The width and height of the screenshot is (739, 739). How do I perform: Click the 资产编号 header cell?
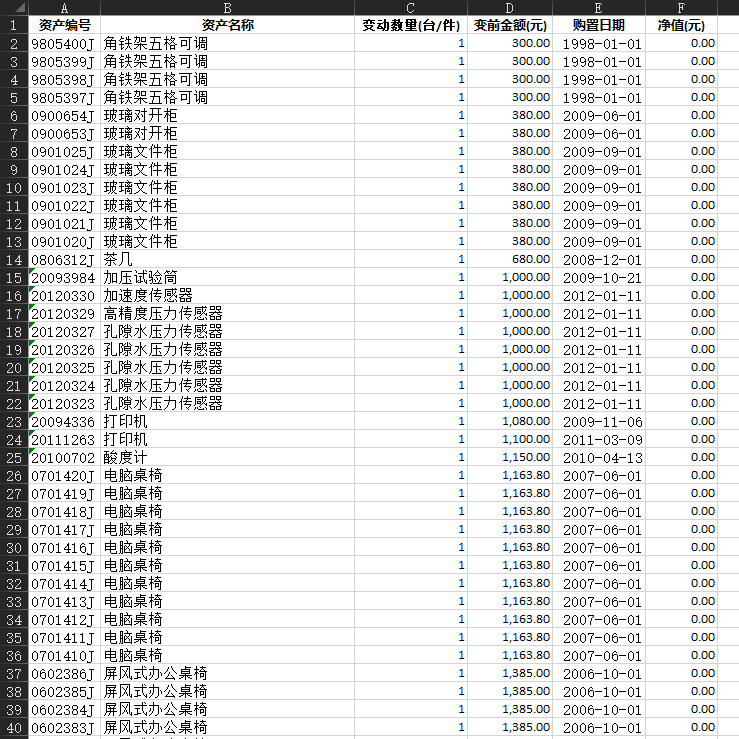tap(64, 25)
